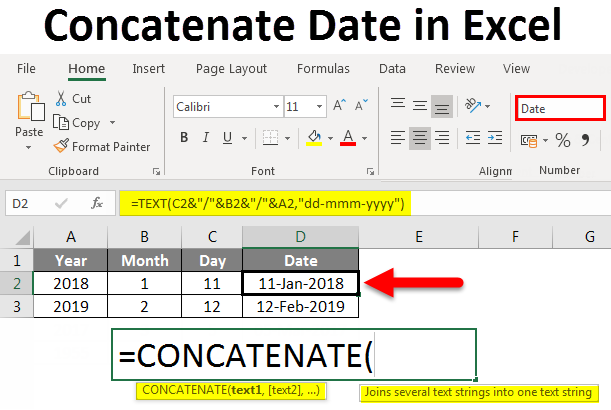Click Increase Indent icon
This screenshot has width=611, height=410.
click(495, 138)
